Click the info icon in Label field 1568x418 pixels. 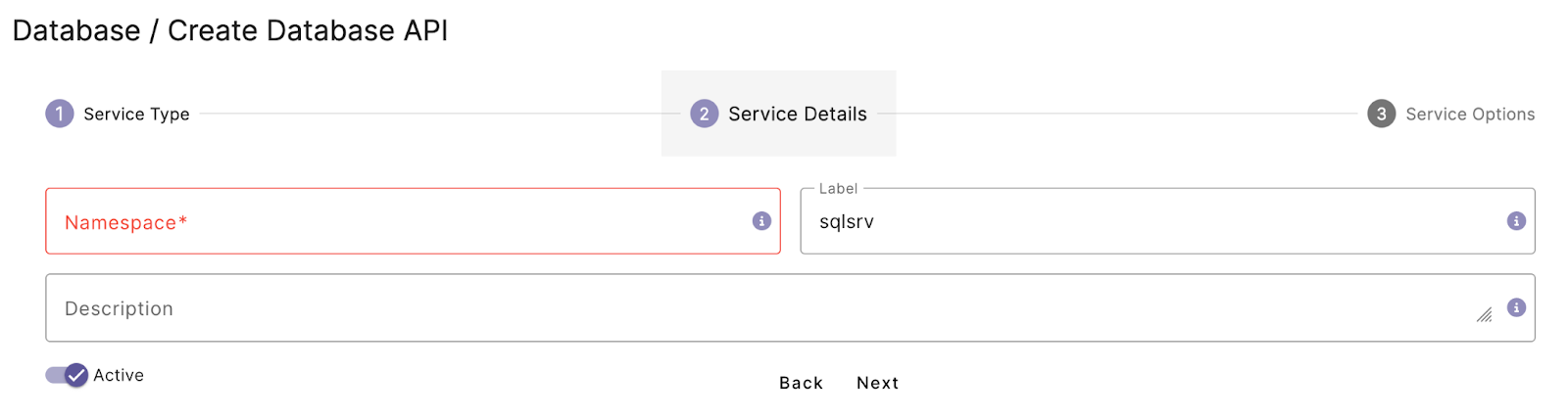[1516, 221]
